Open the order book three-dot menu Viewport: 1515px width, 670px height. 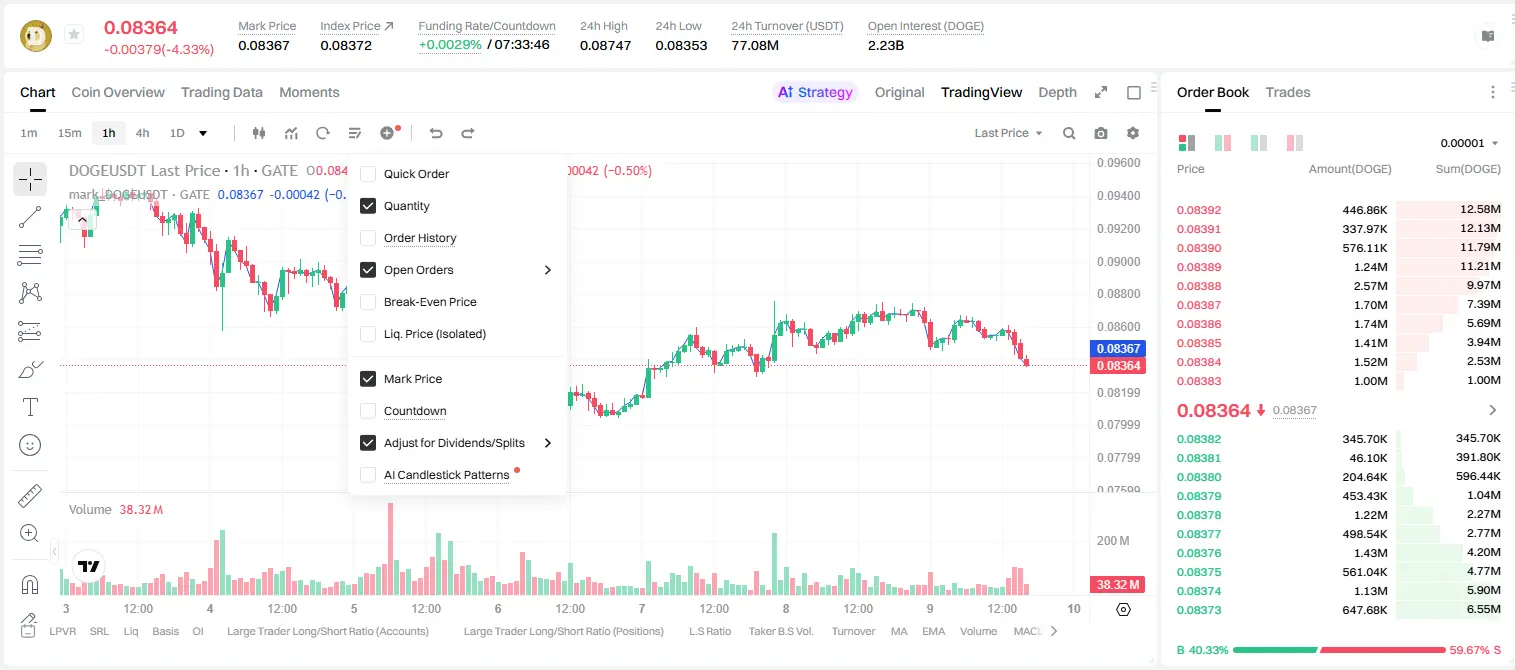(x=1493, y=92)
